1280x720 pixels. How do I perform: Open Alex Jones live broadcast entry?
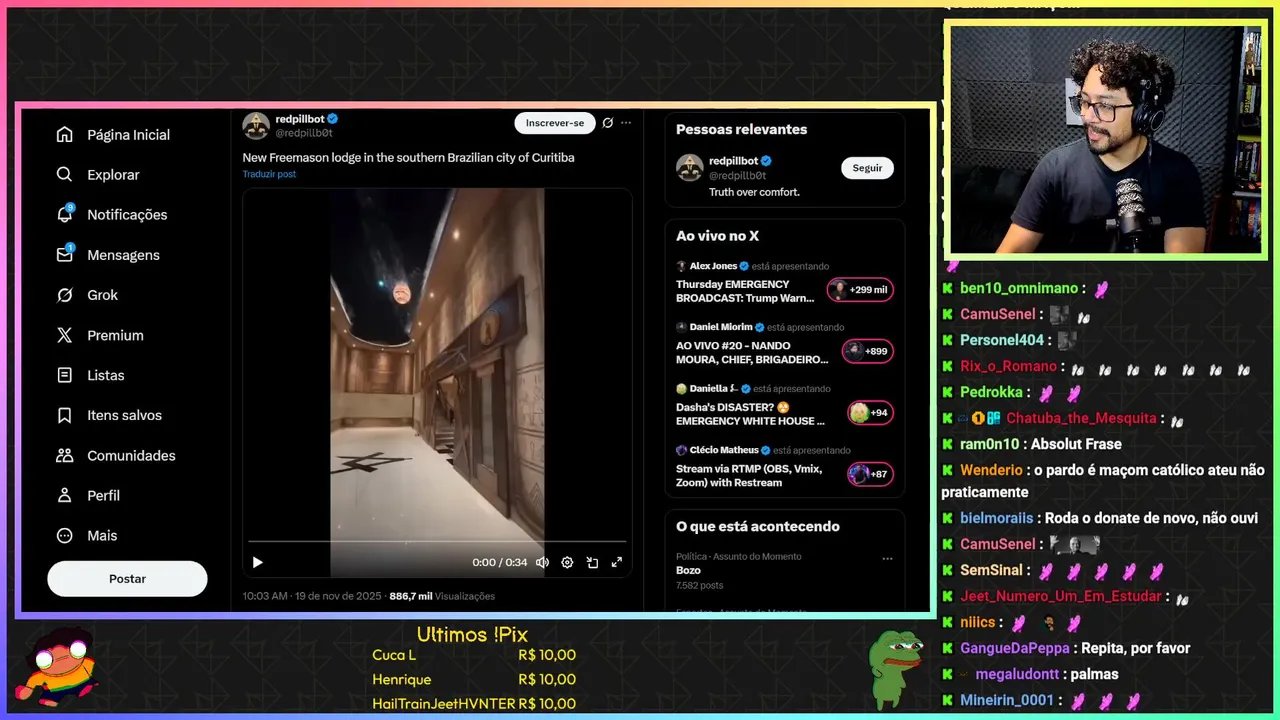click(785, 284)
